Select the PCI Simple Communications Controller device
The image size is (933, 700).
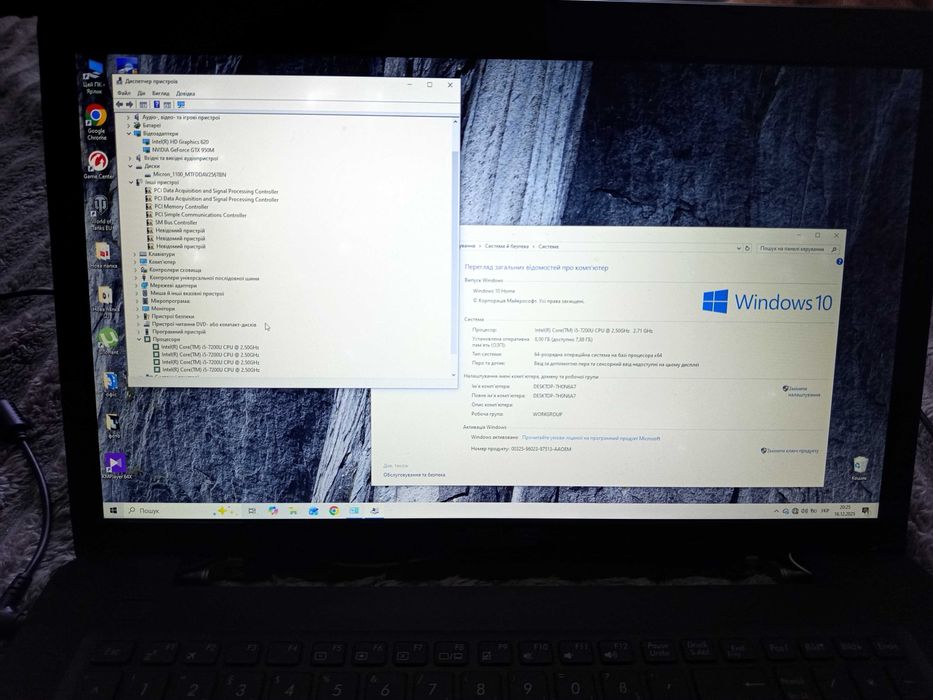tap(196, 215)
